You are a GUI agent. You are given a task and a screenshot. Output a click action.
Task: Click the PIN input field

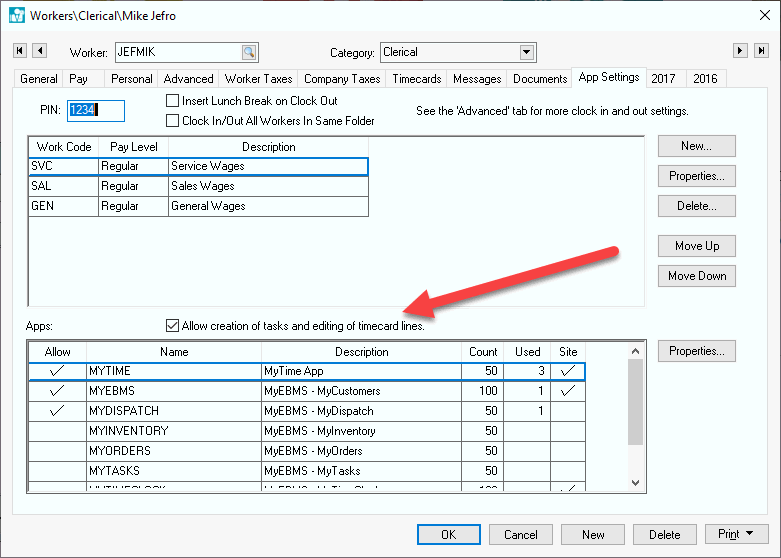(x=96, y=110)
